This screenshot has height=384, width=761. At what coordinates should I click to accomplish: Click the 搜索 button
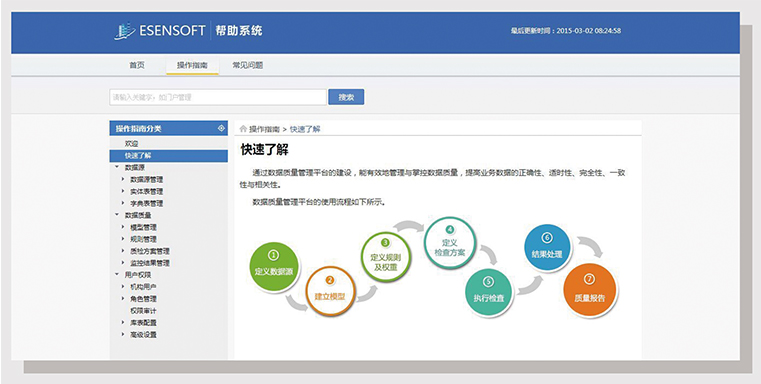click(346, 97)
